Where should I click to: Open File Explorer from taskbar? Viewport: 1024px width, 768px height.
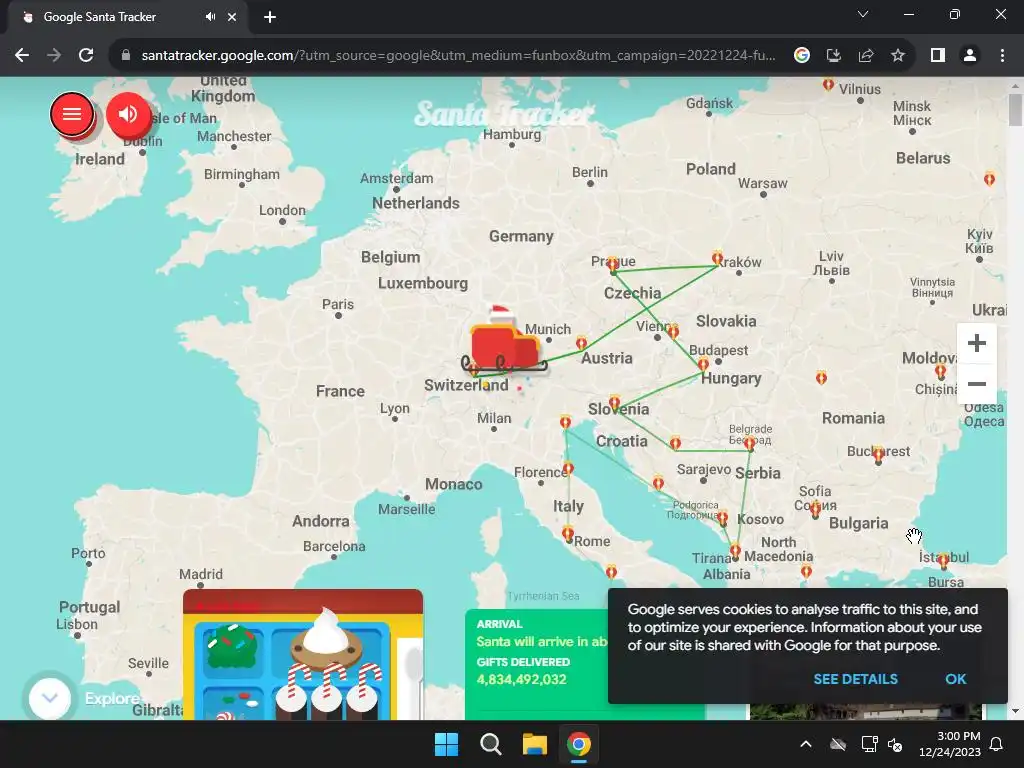coord(534,744)
